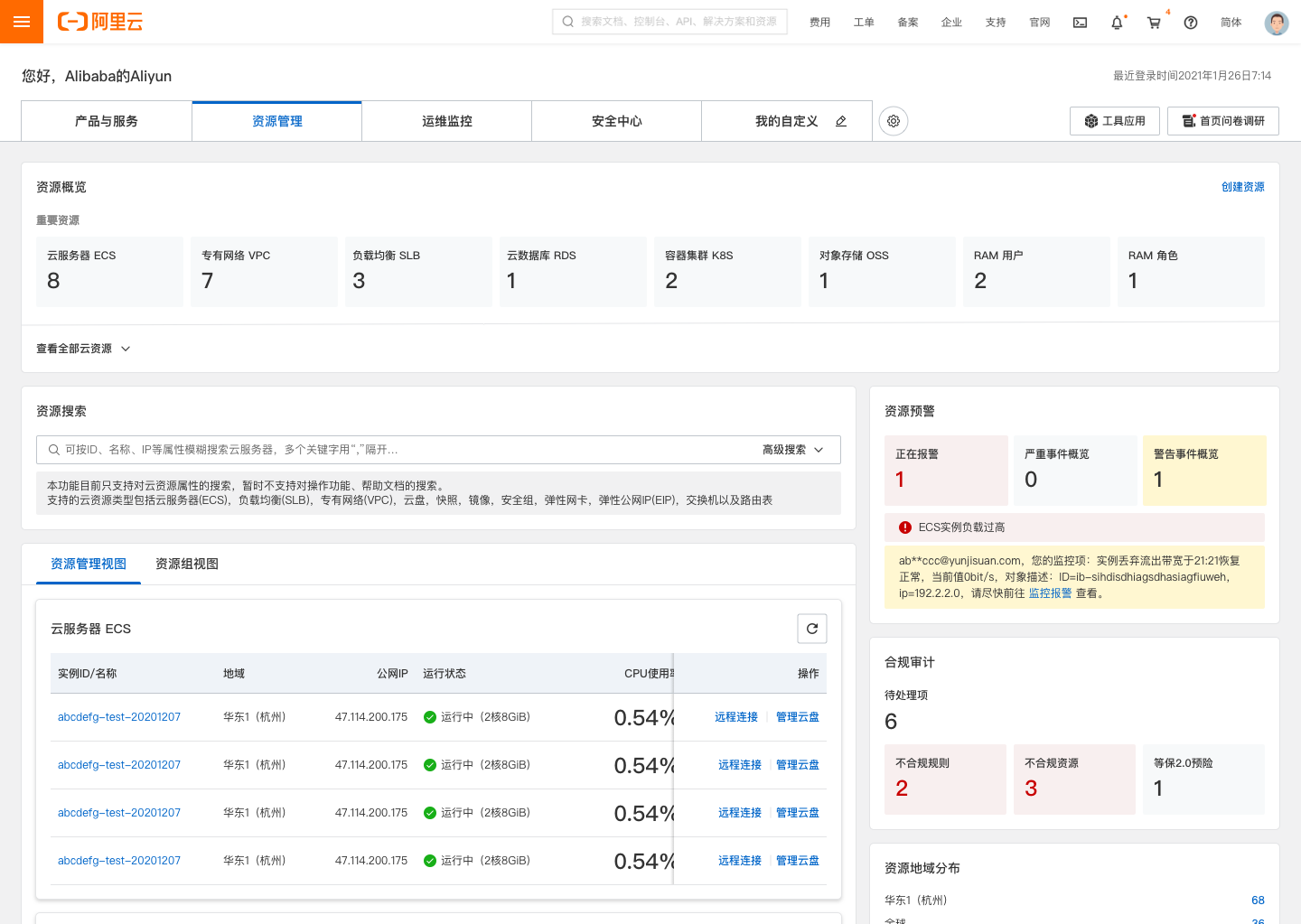Image resolution: width=1301 pixels, height=924 pixels.
Task: Open the 我的自定义 tab
Action: point(786,121)
